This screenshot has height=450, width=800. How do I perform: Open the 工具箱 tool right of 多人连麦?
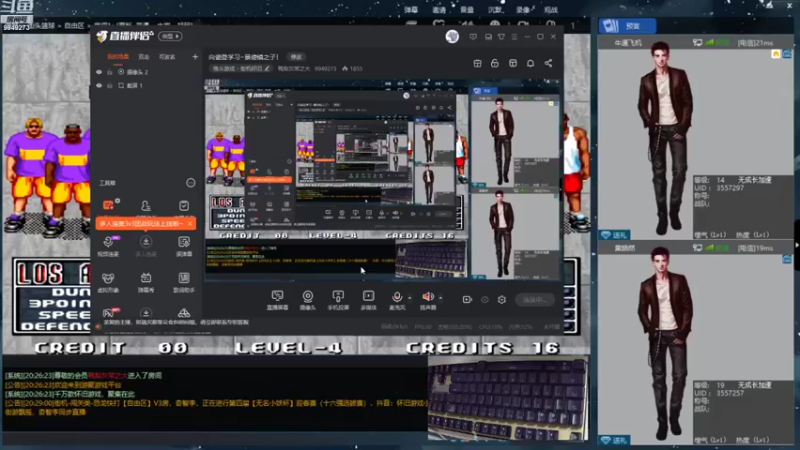coord(184,246)
